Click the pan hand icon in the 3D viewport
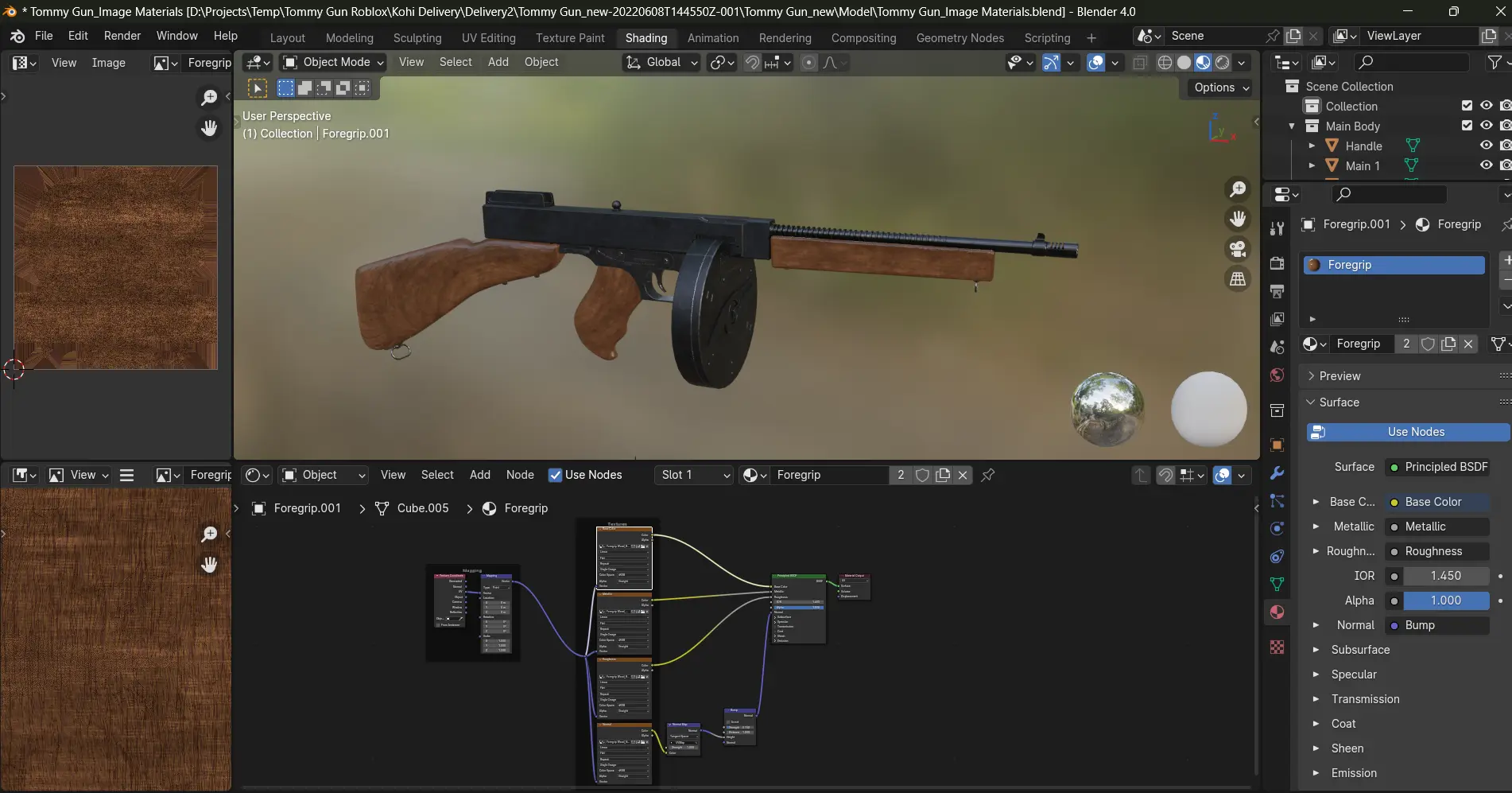 [1238, 219]
